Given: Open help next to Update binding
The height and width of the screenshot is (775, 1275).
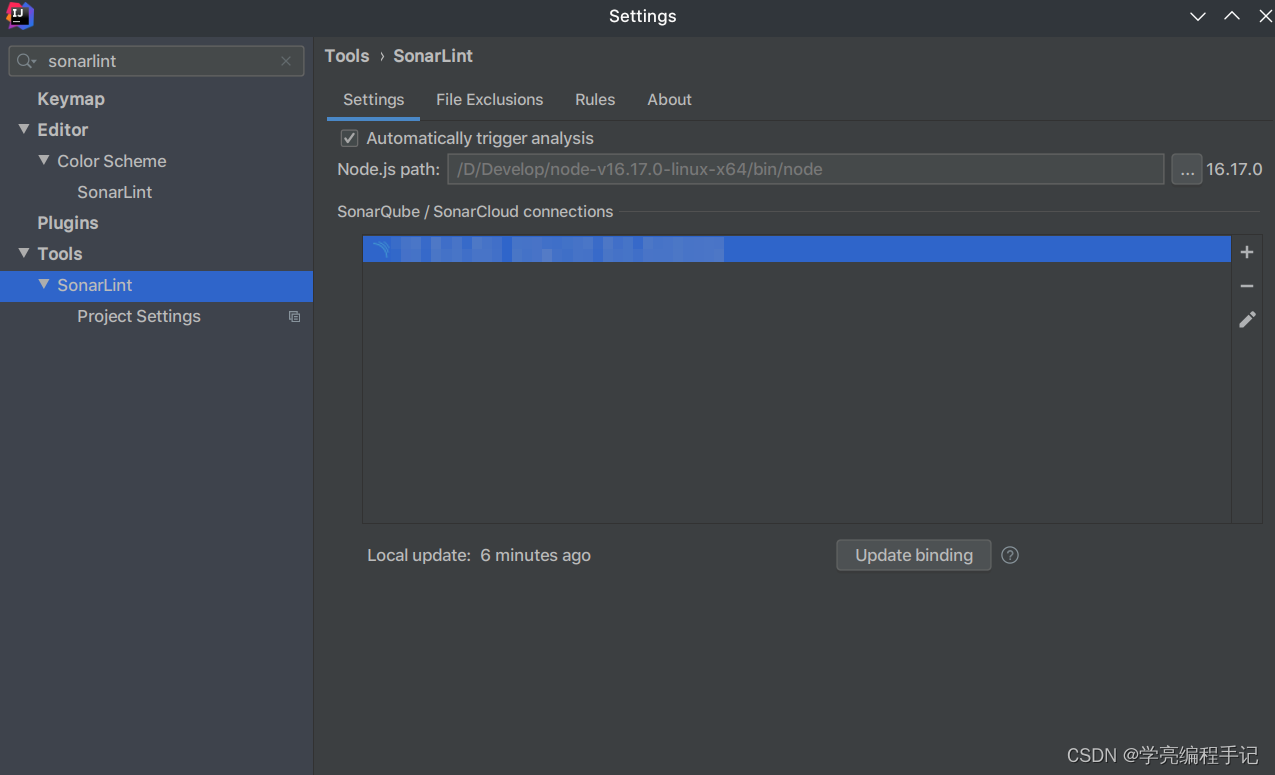Looking at the screenshot, I should [x=1009, y=555].
